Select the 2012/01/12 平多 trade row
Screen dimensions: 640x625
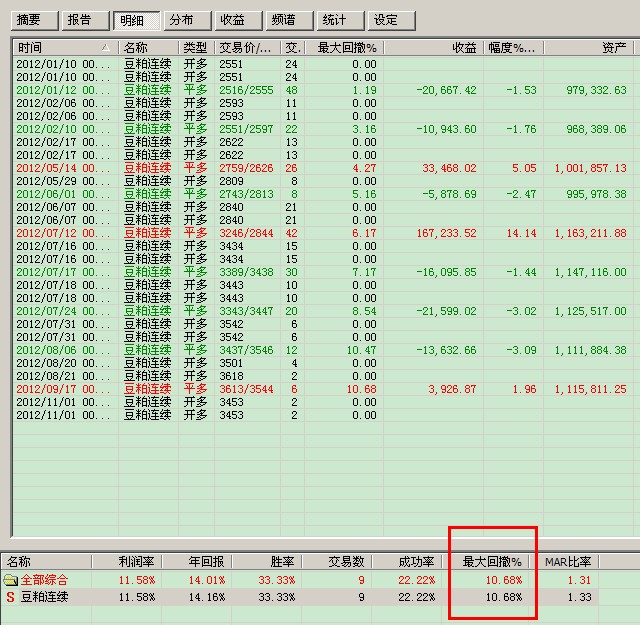click(x=321, y=90)
